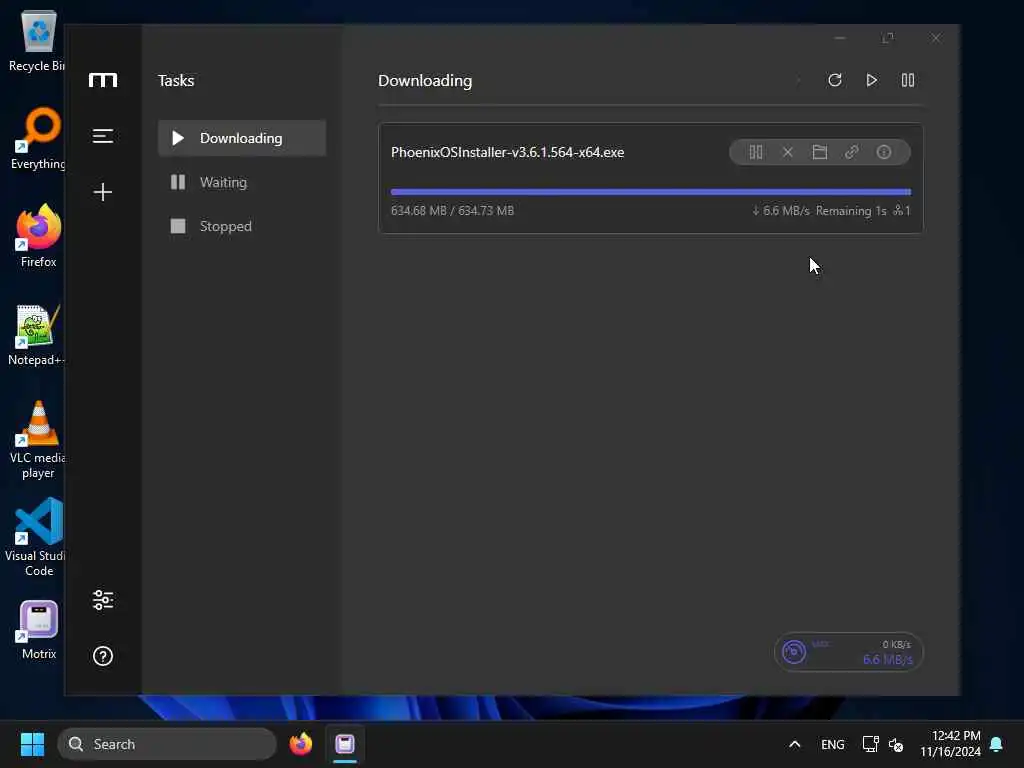Viewport: 1024px width, 768px height.
Task: Pause all tasks from the header toolbar
Action: click(908, 80)
